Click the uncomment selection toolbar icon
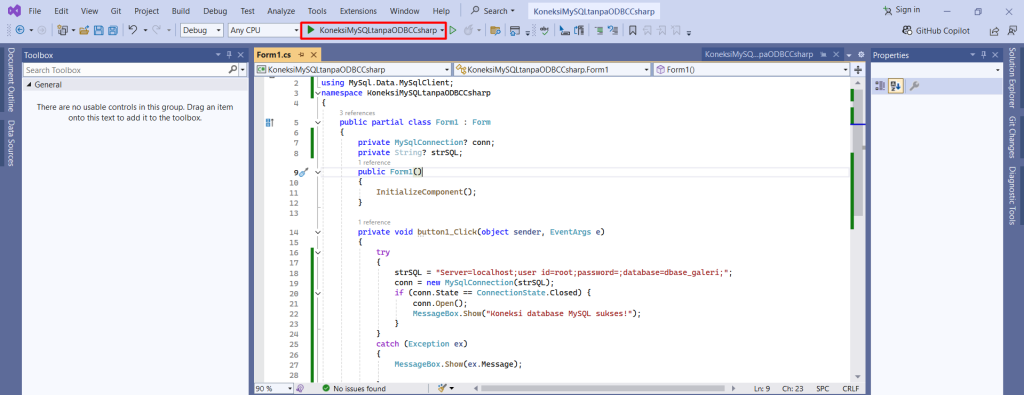1024x395 pixels. 613,30
